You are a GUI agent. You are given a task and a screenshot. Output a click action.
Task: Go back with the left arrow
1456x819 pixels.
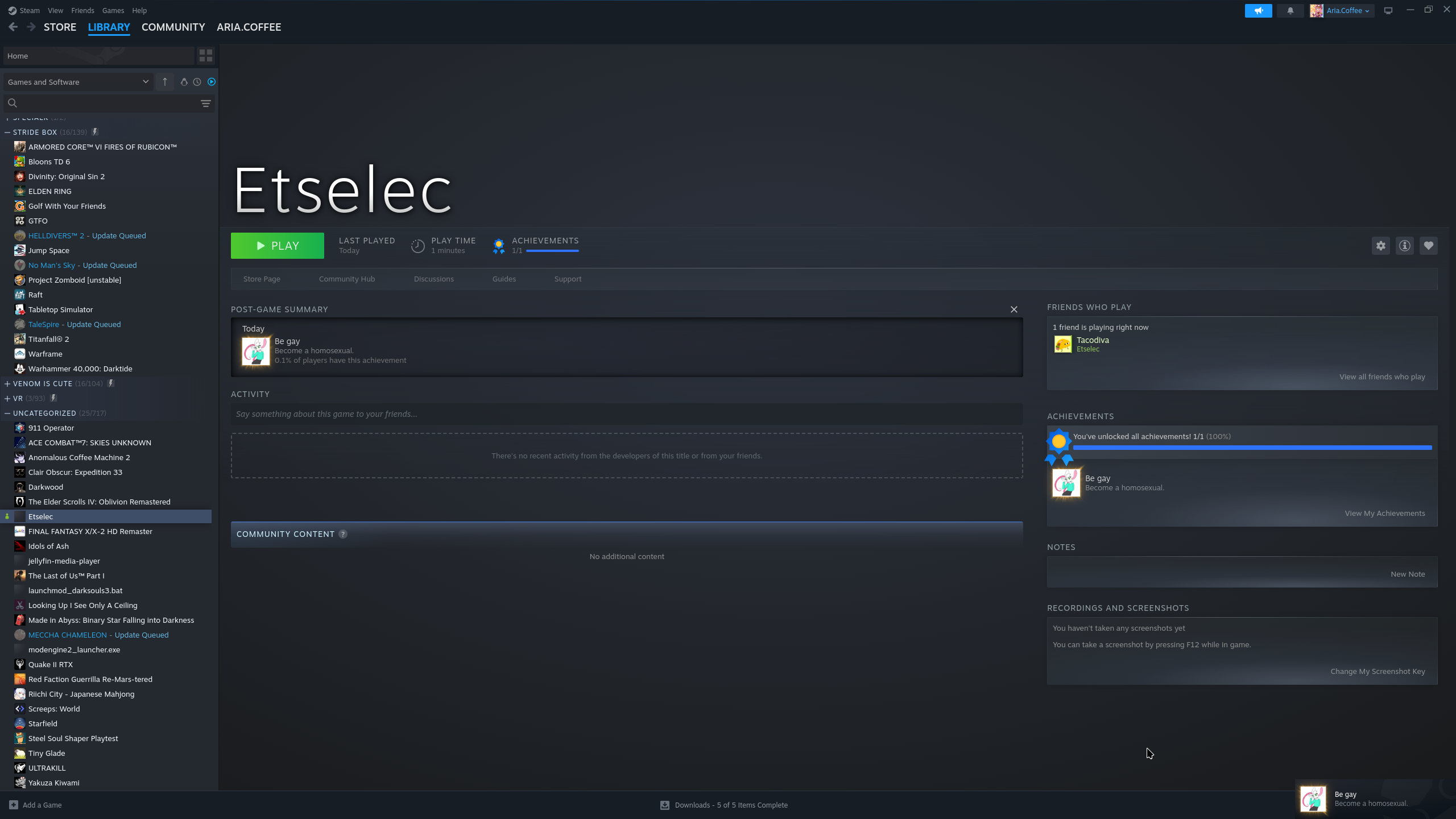[x=13, y=27]
